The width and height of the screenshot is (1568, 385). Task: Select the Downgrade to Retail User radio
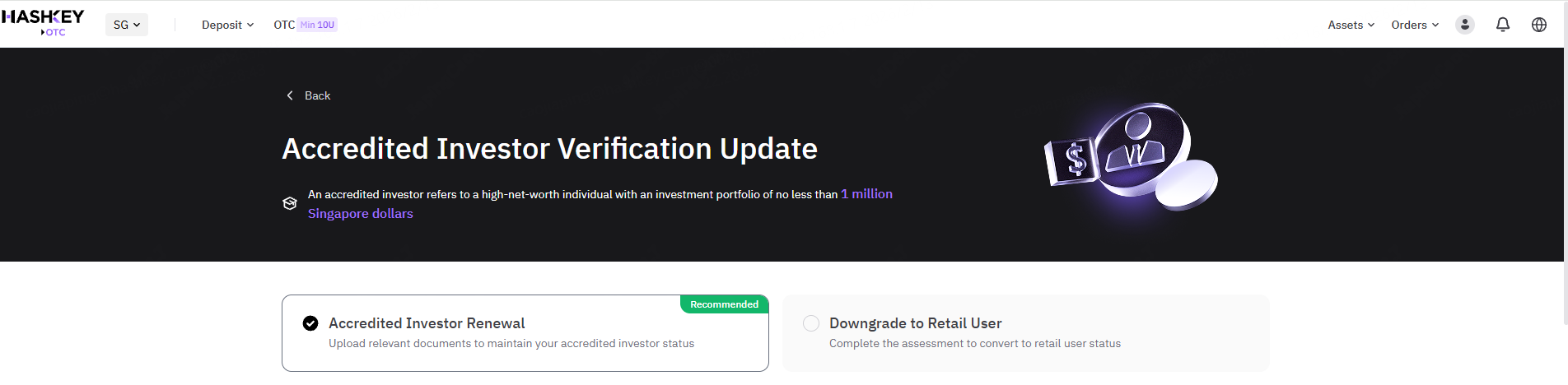point(811,323)
